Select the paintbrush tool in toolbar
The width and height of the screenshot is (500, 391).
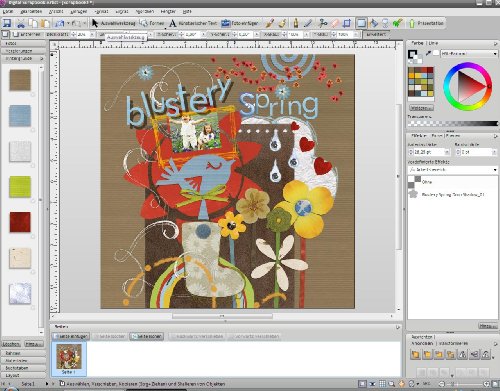[x=270, y=23]
